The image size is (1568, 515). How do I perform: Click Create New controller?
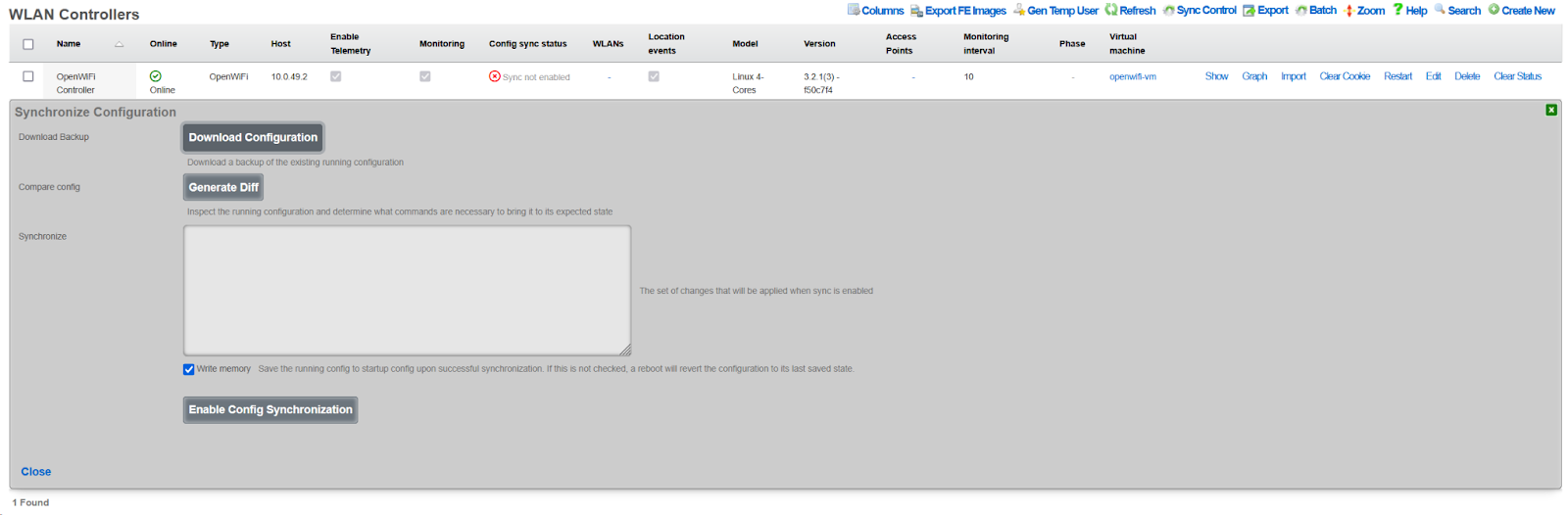[1521, 11]
